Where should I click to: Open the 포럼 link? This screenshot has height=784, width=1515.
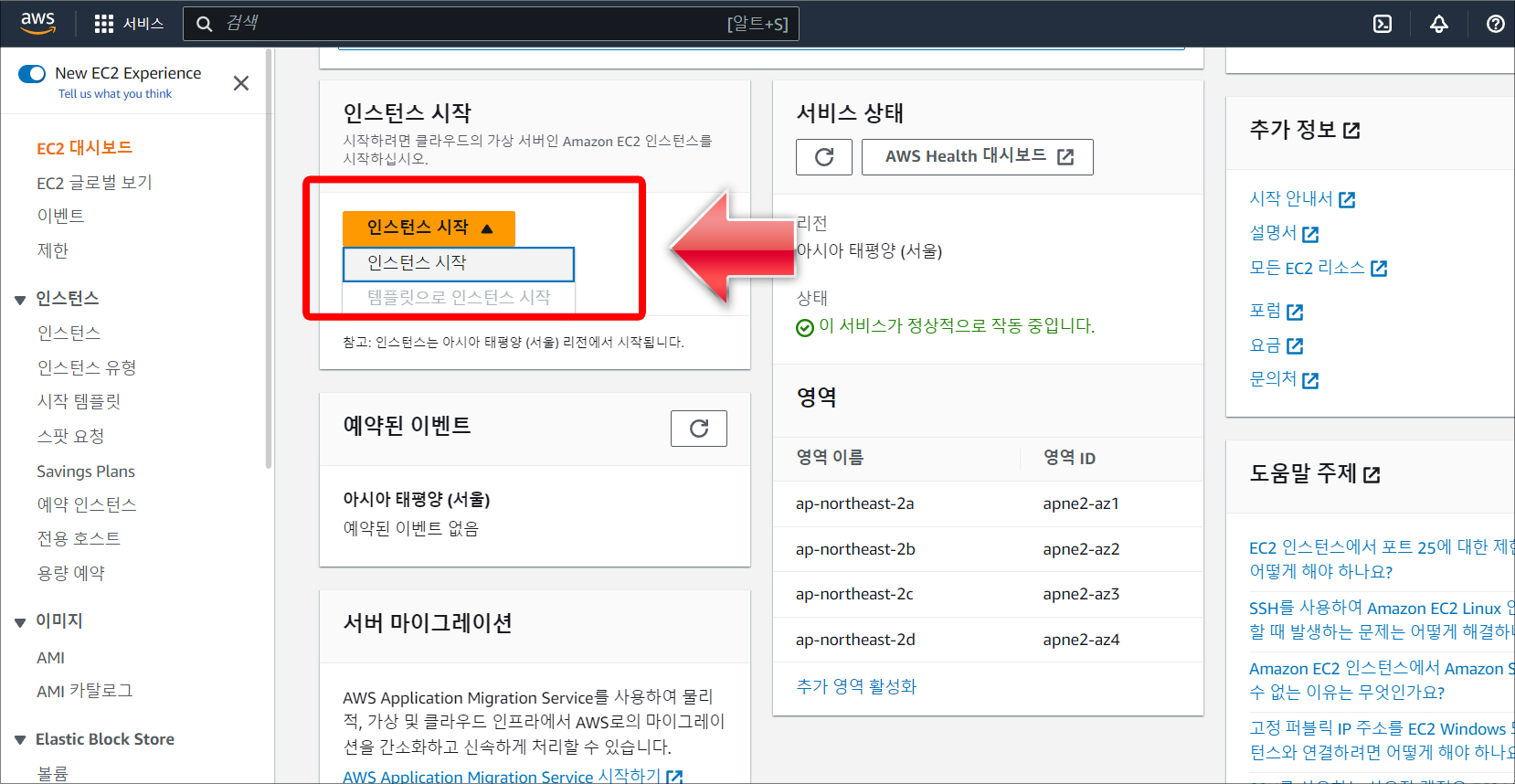pyautogui.click(x=1276, y=311)
